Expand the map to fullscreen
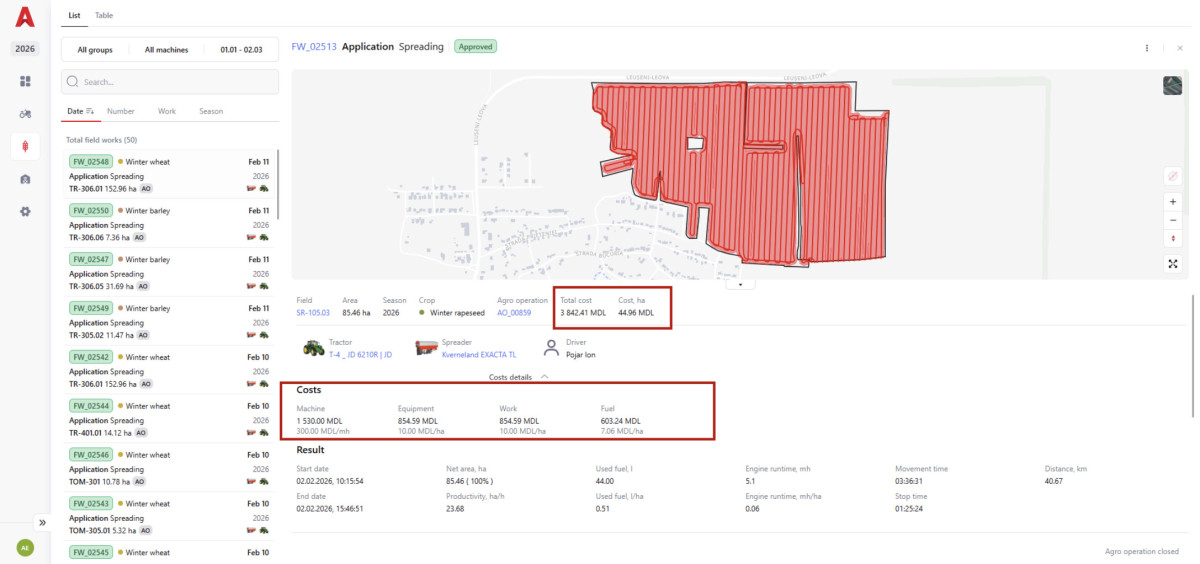The height and width of the screenshot is (564, 1200). coord(1173,264)
